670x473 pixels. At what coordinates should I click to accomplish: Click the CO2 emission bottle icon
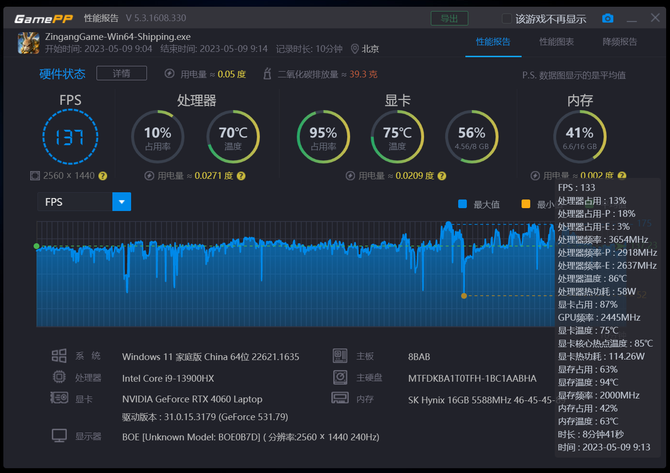[267, 73]
